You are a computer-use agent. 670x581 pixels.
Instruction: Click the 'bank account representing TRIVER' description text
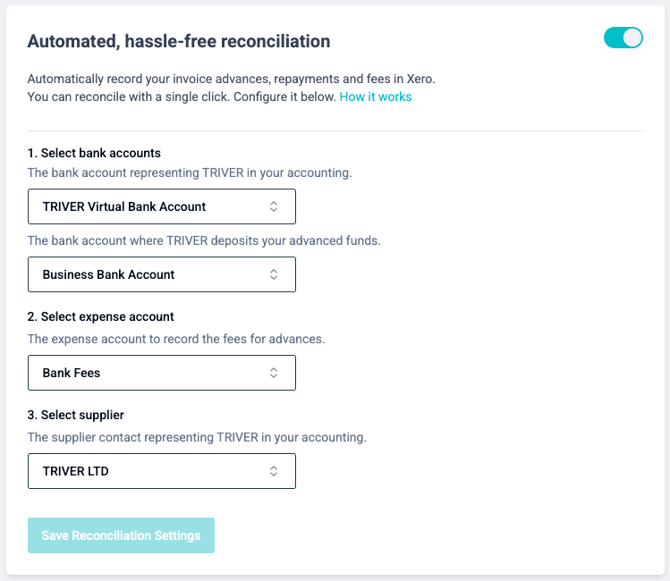[189, 173]
